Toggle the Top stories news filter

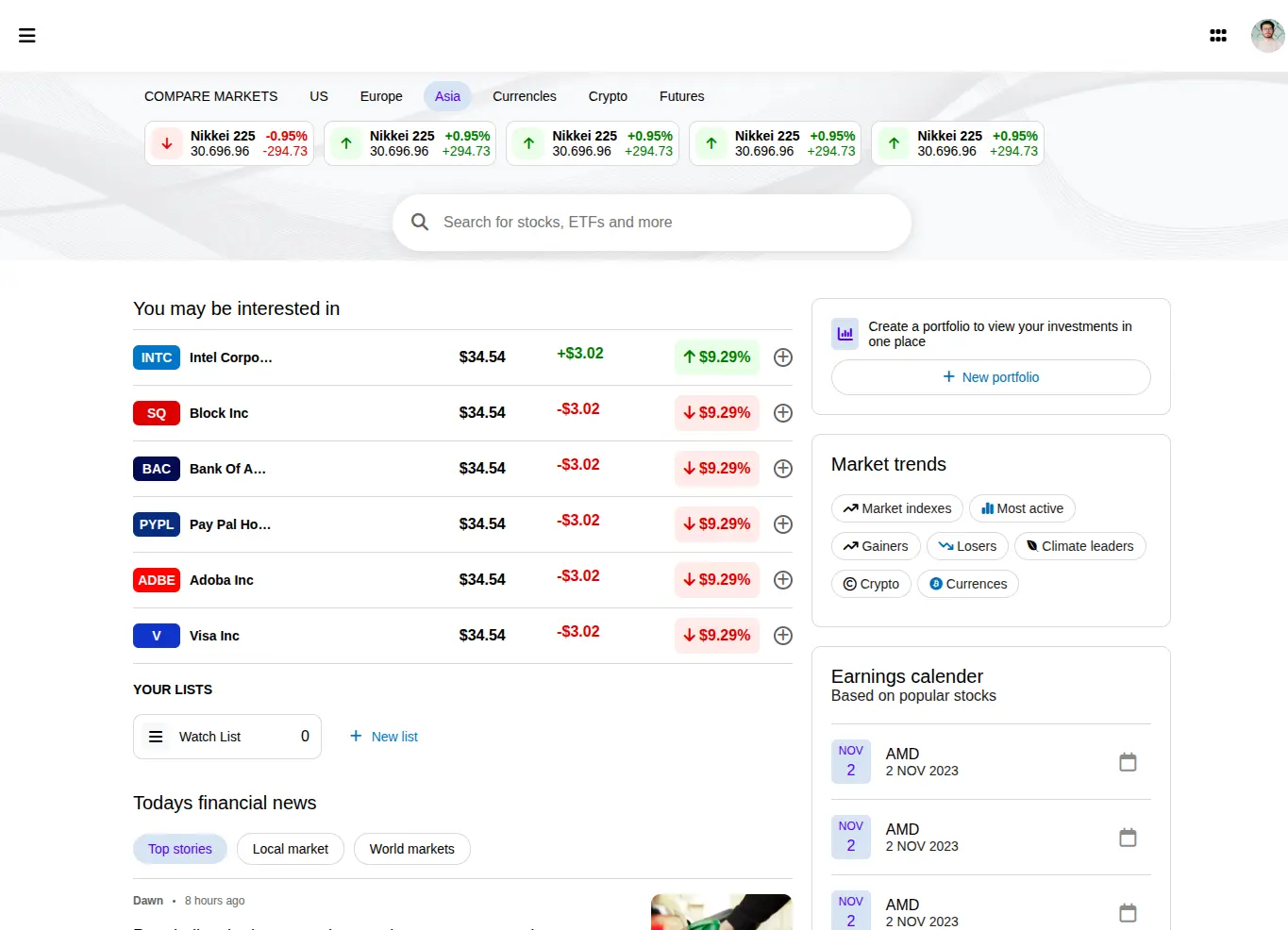(x=179, y=849)
